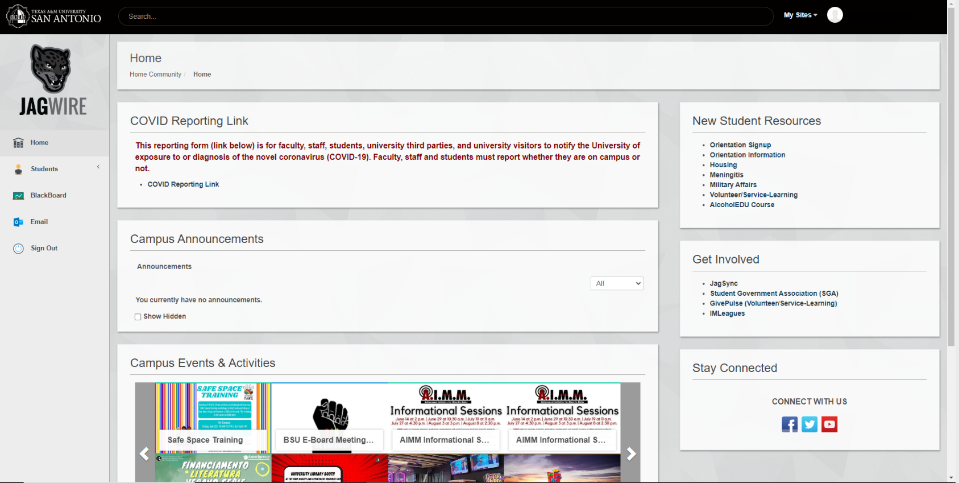
Task: Click the Texas A&M San Antonio logo
Action: 53,16
